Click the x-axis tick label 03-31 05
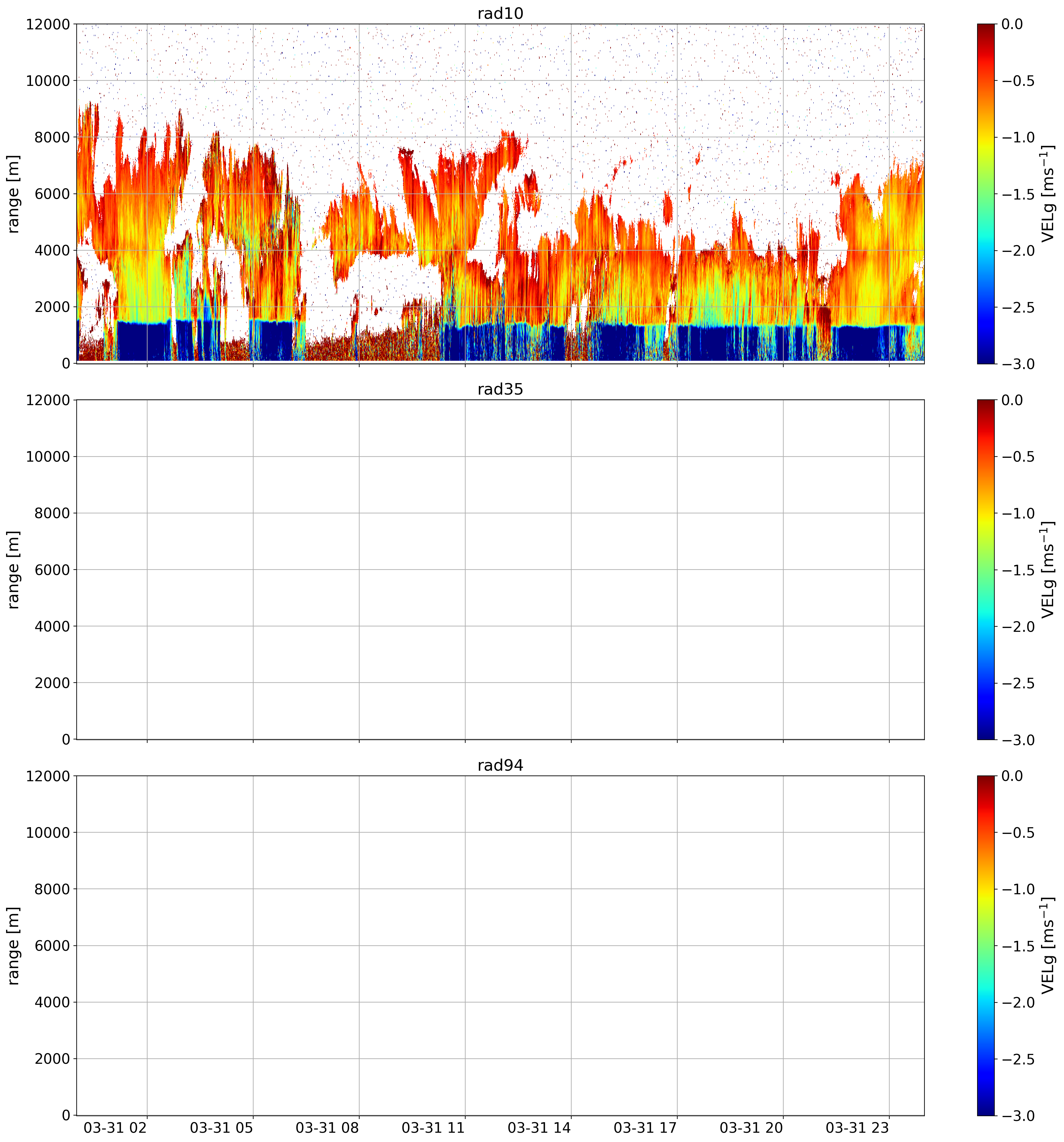1064x1142 pixels. click(221, 1128)
